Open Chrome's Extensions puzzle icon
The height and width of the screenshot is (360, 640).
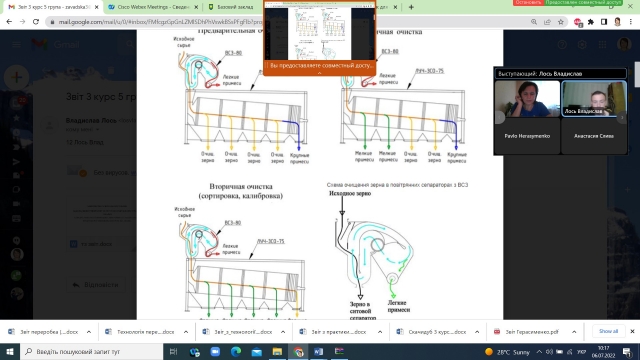[x=591, y=22]
